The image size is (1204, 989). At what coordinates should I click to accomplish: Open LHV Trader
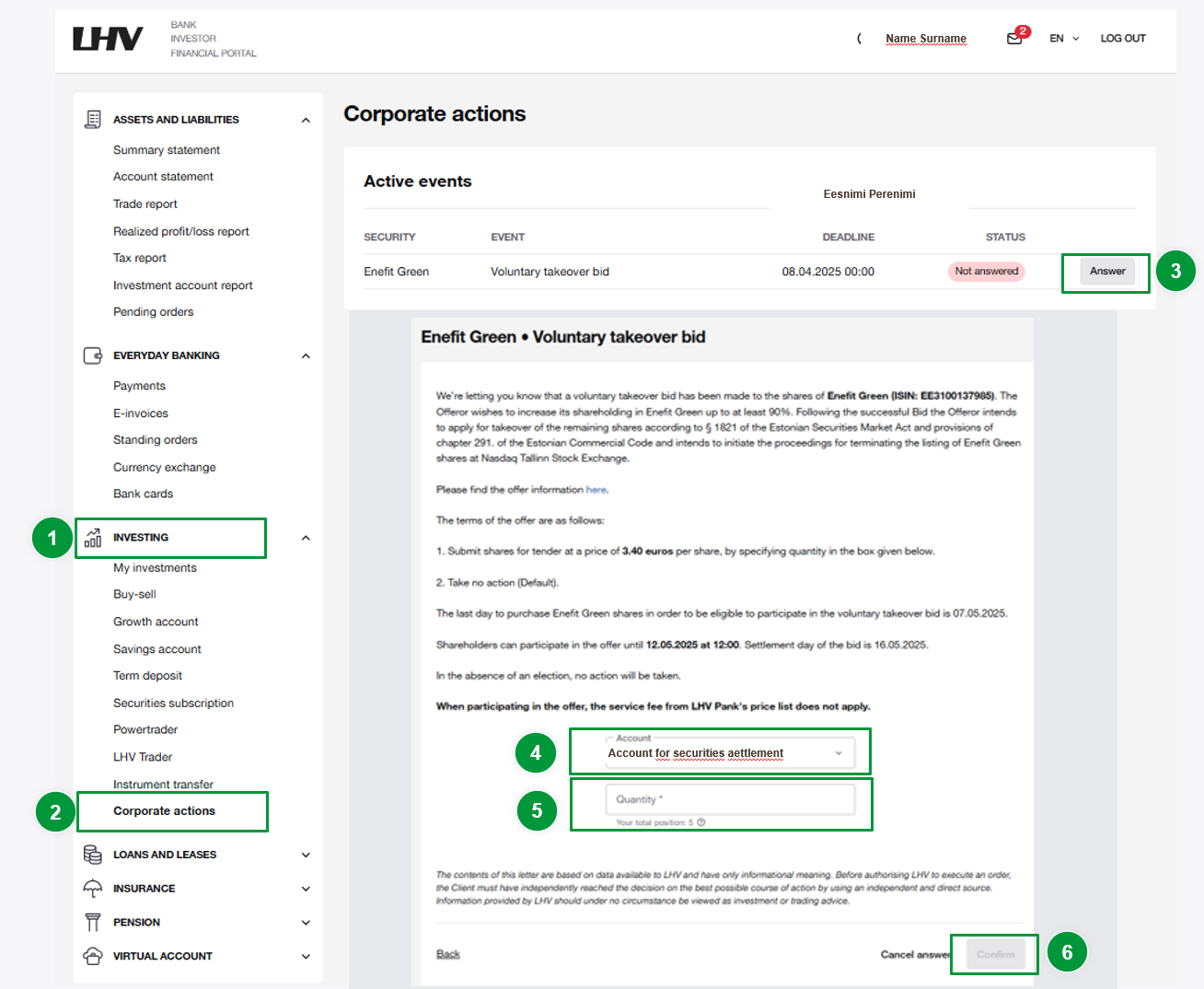tap(143, 757)
